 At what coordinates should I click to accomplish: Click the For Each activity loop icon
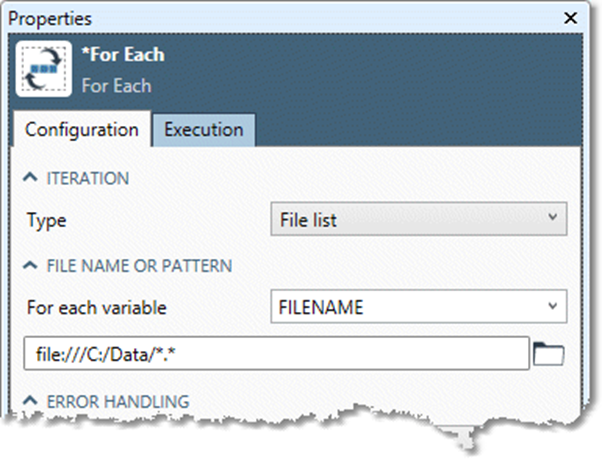43,68
